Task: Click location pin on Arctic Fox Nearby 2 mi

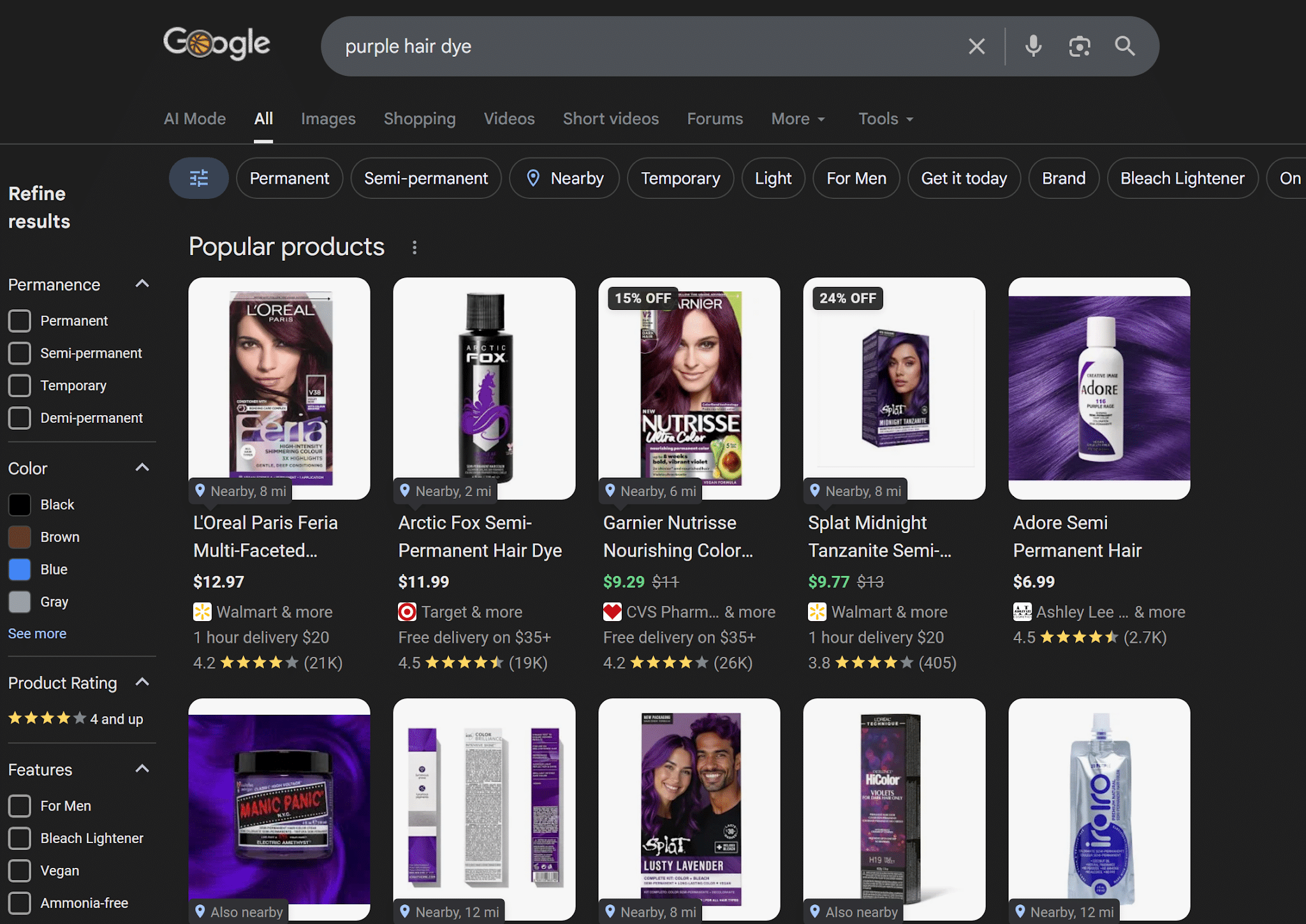Action: (405, 490)
